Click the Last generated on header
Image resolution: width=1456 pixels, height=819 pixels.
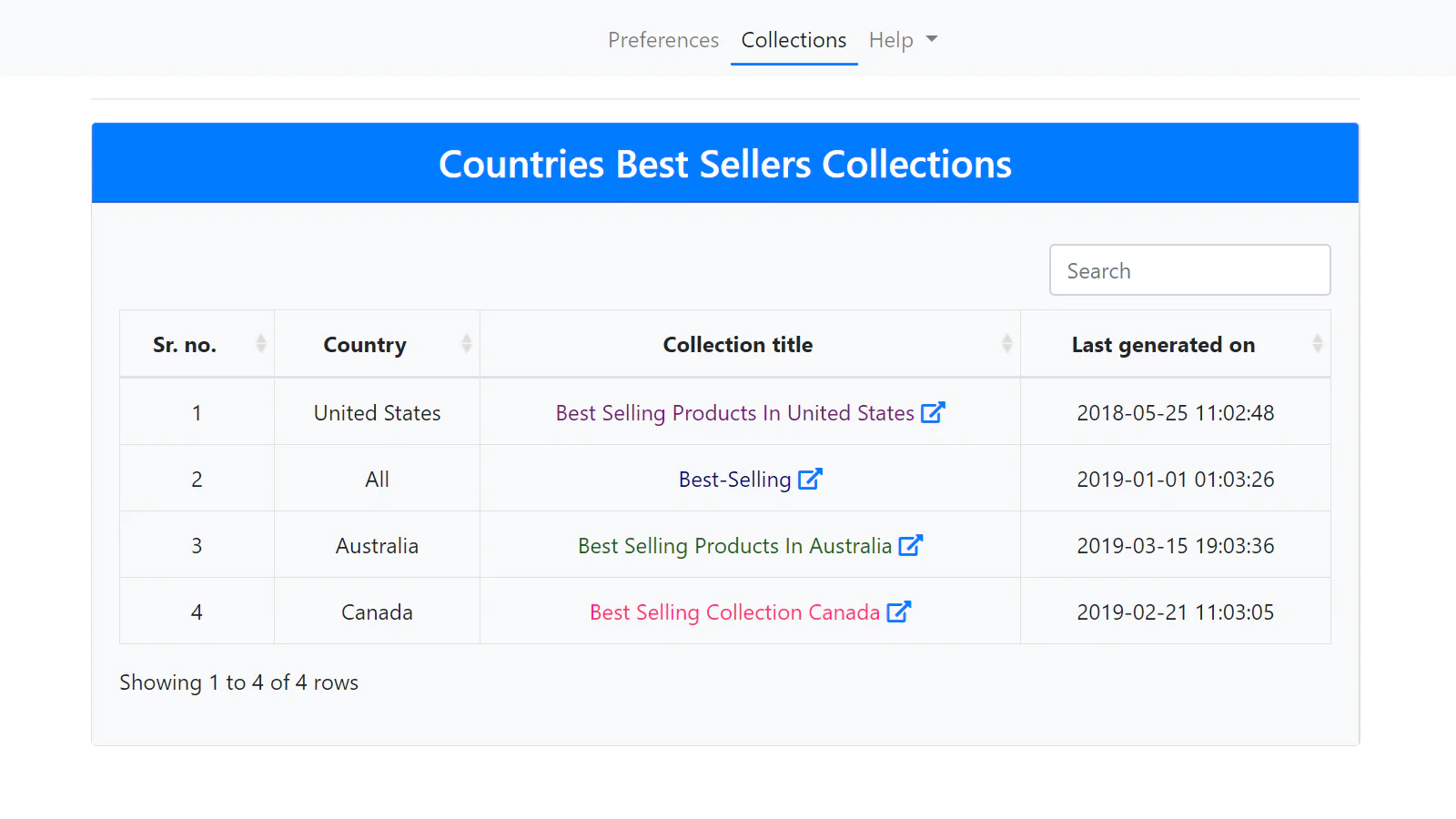point(1163,345)
